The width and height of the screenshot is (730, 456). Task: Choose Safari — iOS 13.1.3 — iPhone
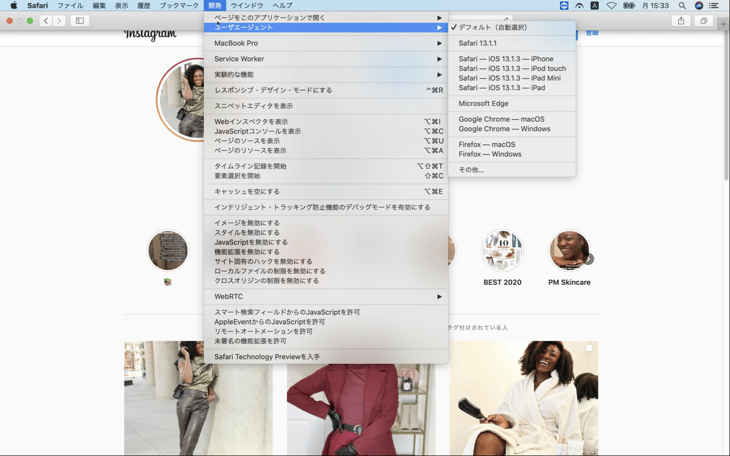click(x=505, y=59)
